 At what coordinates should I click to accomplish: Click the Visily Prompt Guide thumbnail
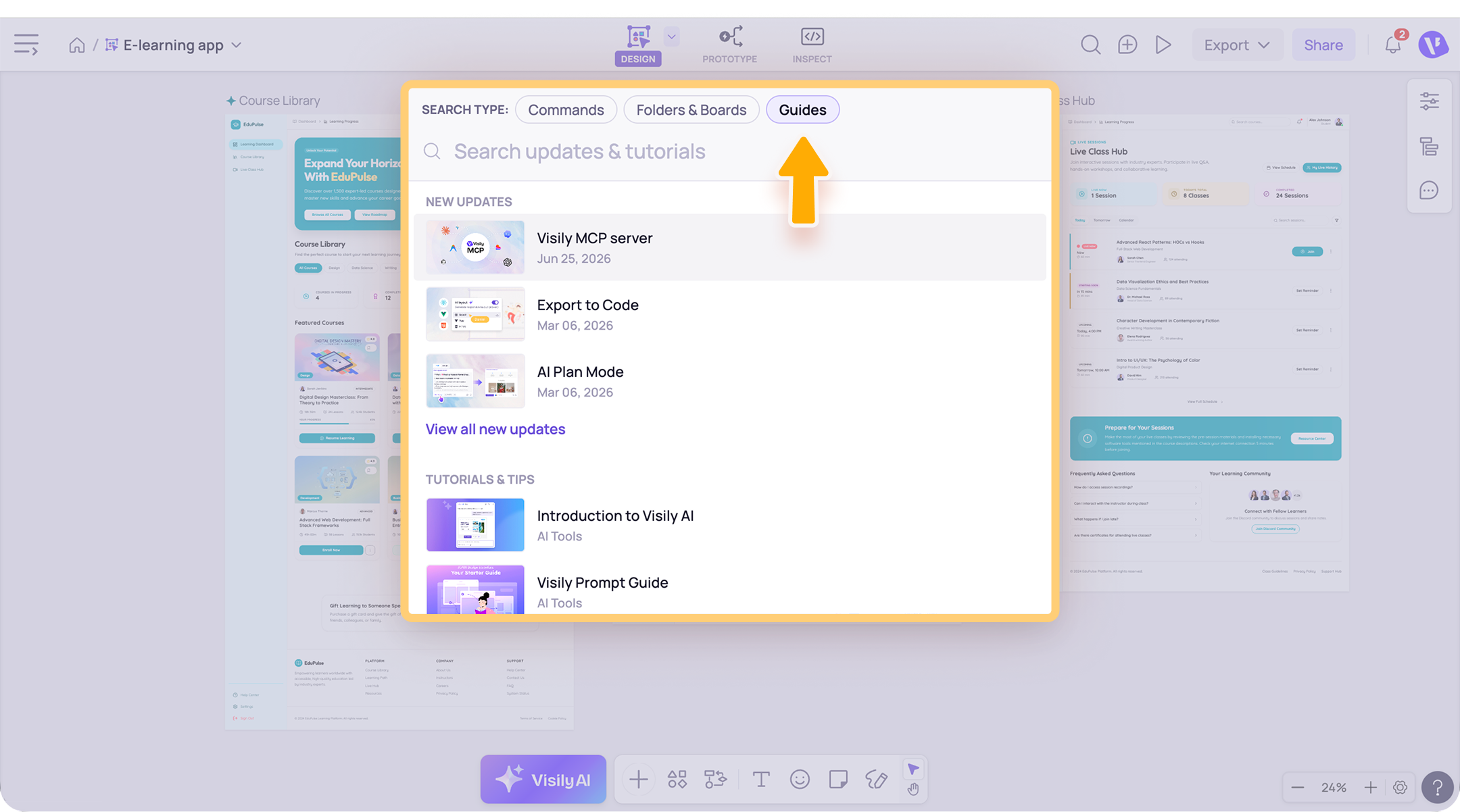(475, 590)
